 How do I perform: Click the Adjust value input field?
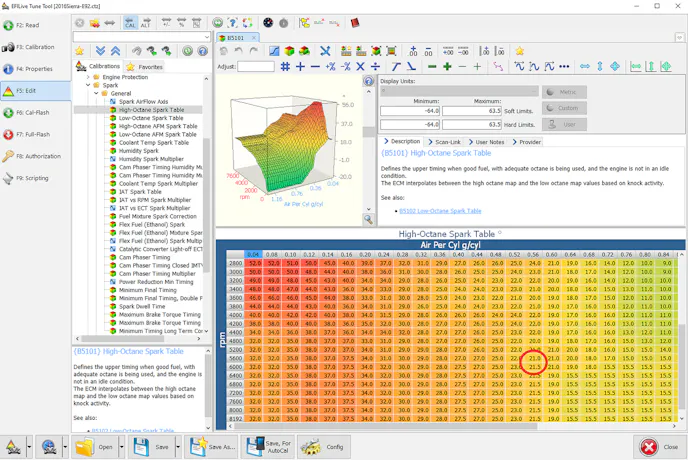click(256, 67)
